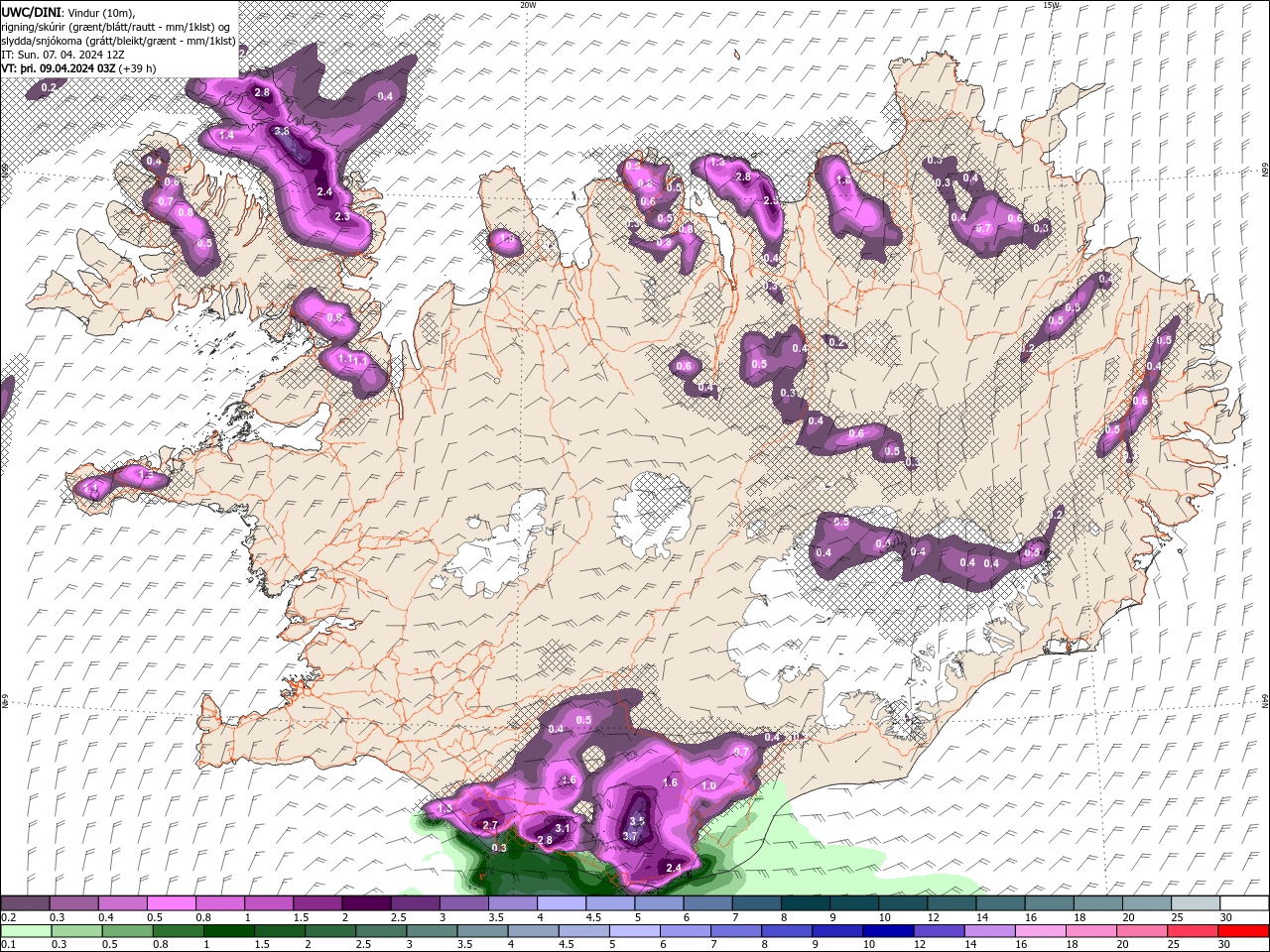1270x952 pixels.
Task: Click the '2.7' snowfall value on map
Action: (x=489, y=825)
